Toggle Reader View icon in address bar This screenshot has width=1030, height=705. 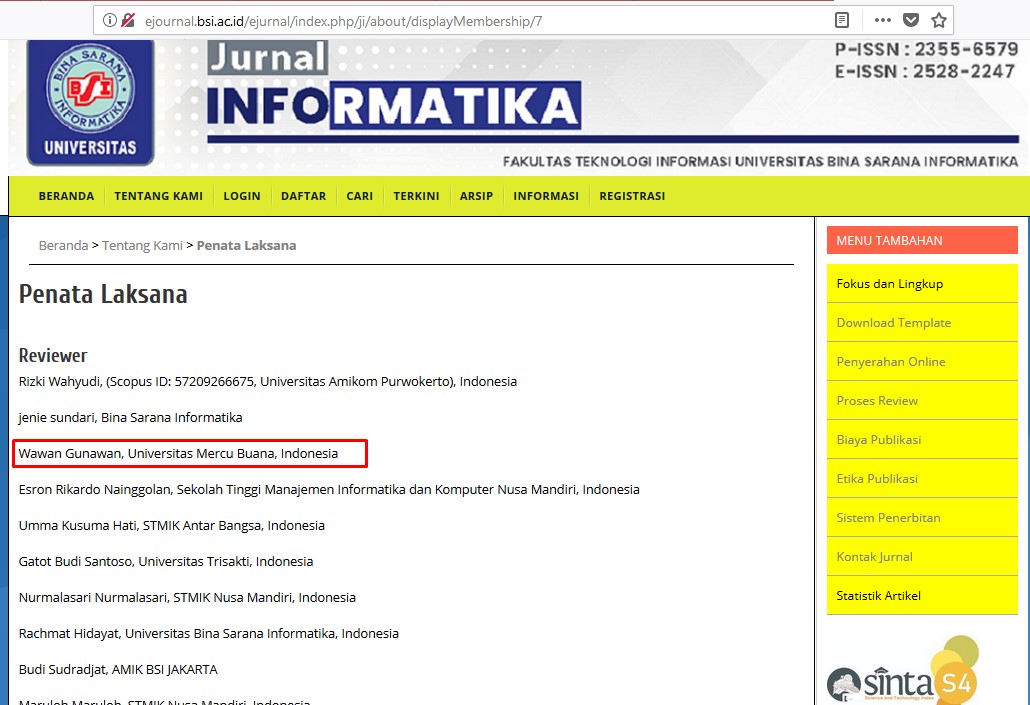tap(841, 20)
